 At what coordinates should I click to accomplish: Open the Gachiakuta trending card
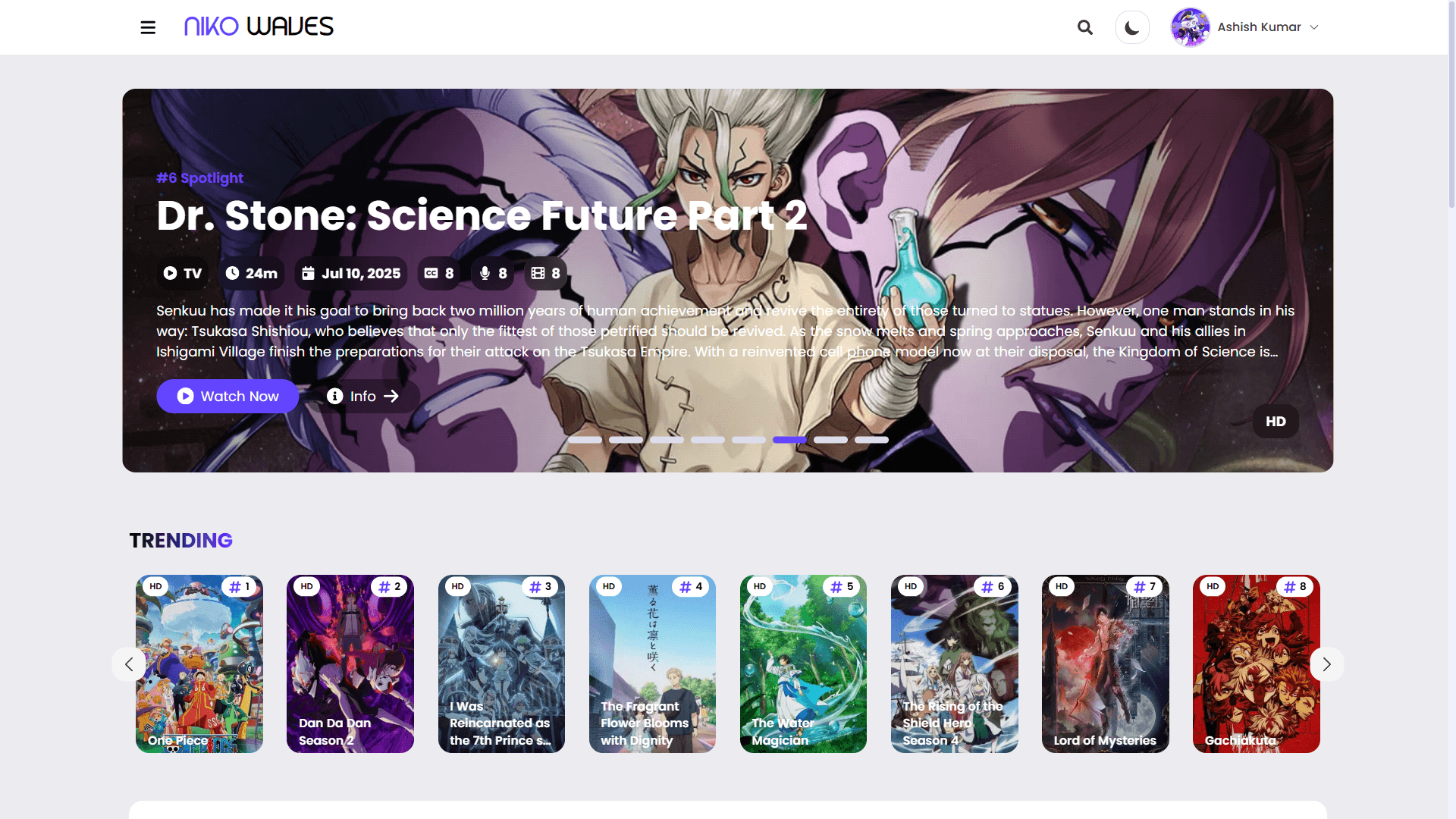pos(1256,664)
